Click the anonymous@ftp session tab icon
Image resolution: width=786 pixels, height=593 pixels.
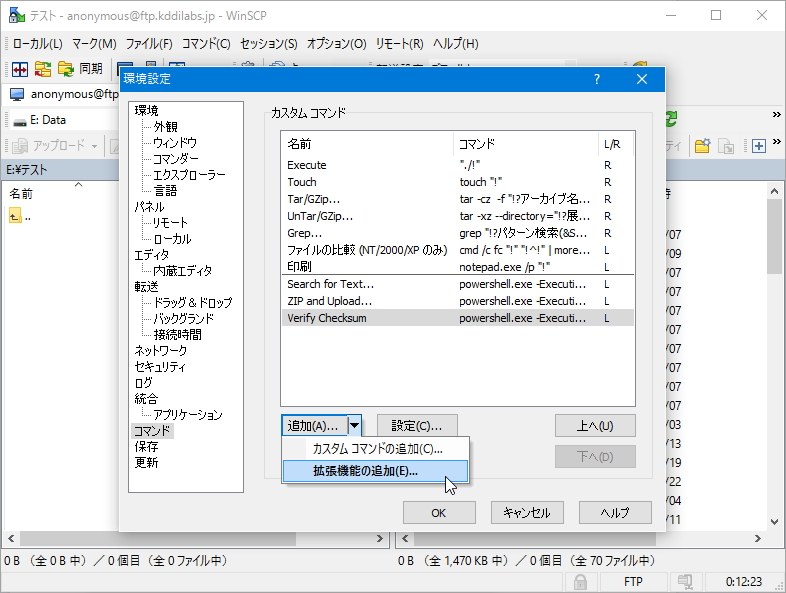click(18, 95)
